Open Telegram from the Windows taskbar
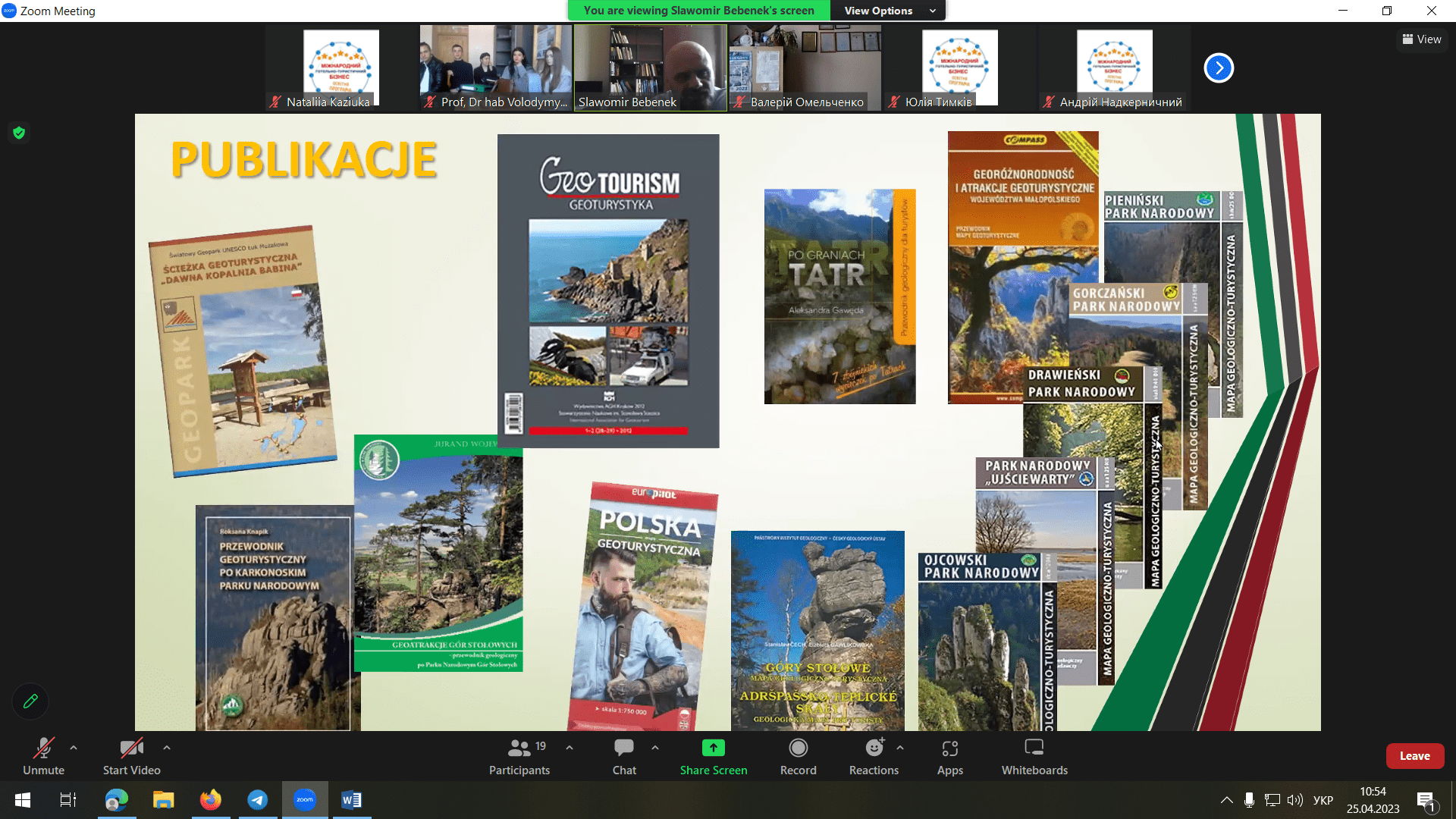 pyautogui.click(x=258, y=800)
